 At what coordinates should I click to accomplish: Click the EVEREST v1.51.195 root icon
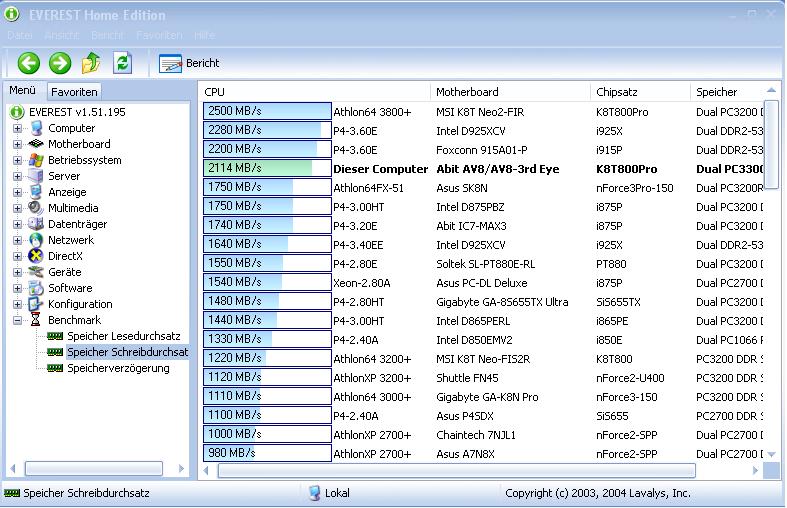(x=17, y=112)
